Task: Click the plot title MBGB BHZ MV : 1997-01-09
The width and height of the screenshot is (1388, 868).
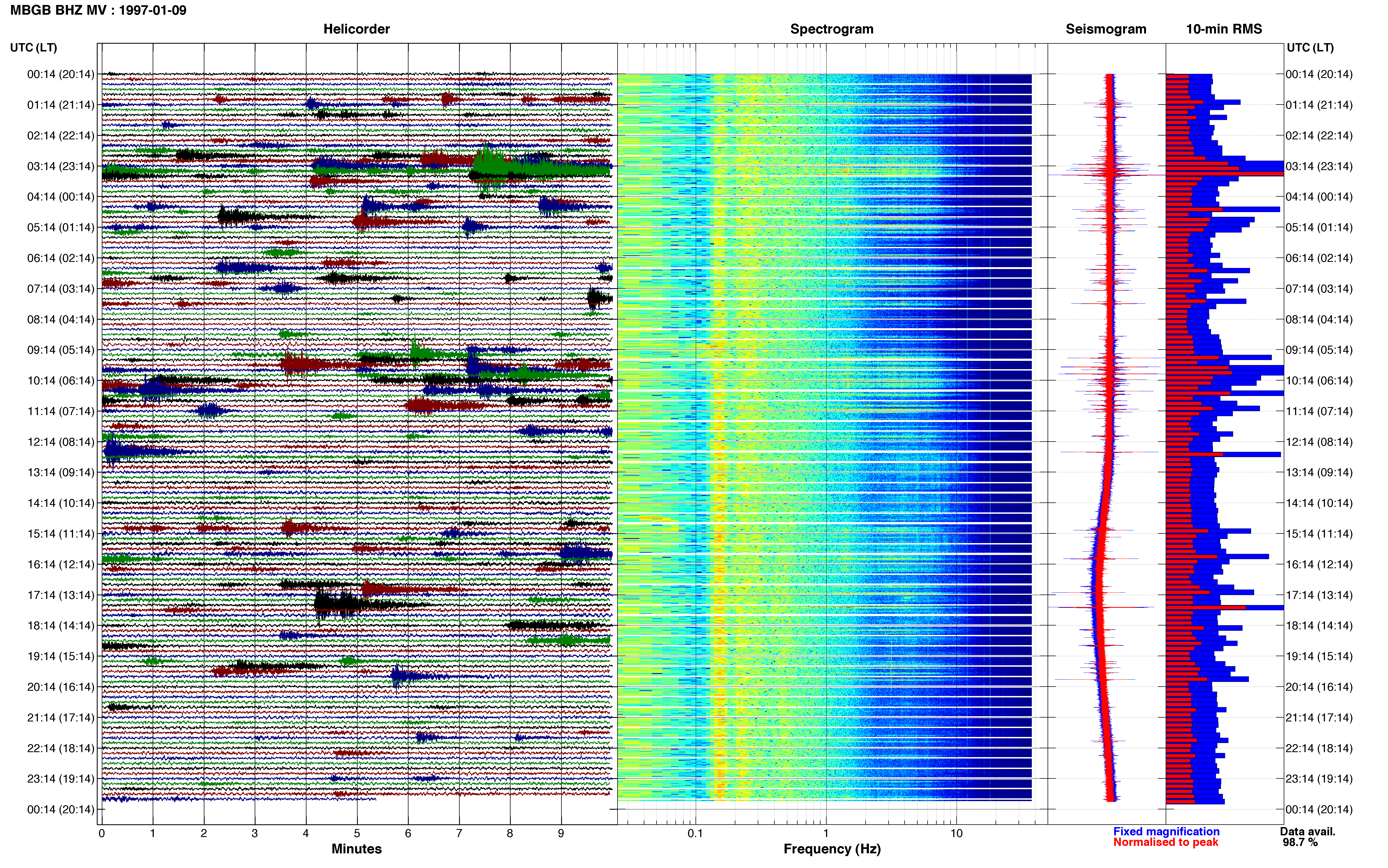Action: pyautogui.click(x=98, y=10)
